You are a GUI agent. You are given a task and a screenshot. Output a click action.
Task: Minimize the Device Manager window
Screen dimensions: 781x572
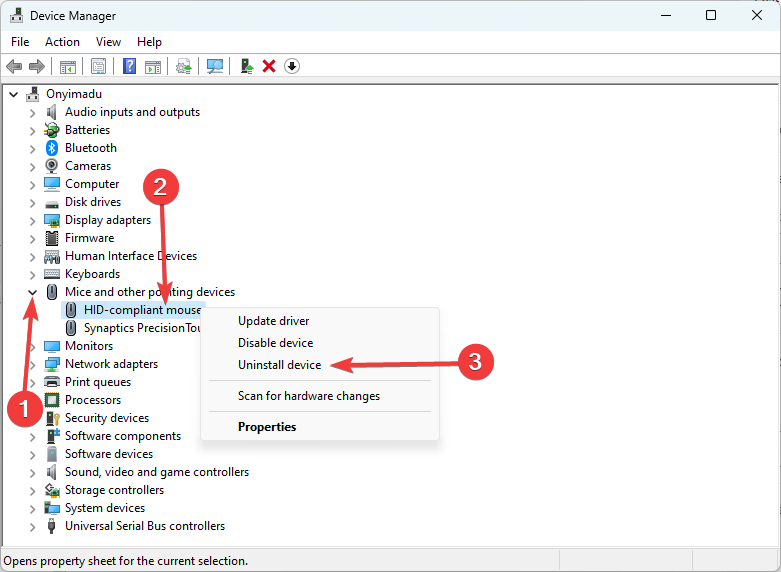click(666, 15)
